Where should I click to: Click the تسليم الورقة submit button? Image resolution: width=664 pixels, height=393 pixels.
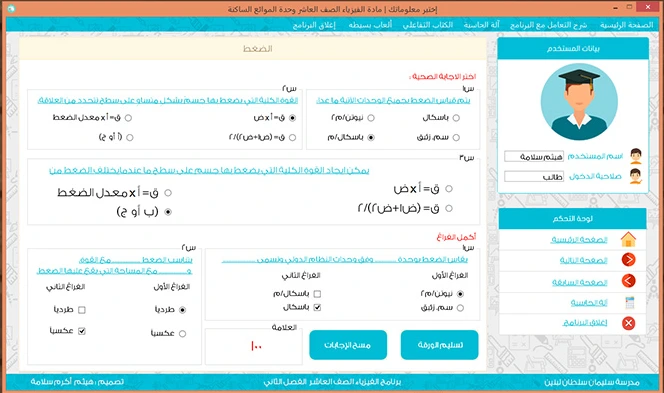pyautogui.click(x=440, y=345)
